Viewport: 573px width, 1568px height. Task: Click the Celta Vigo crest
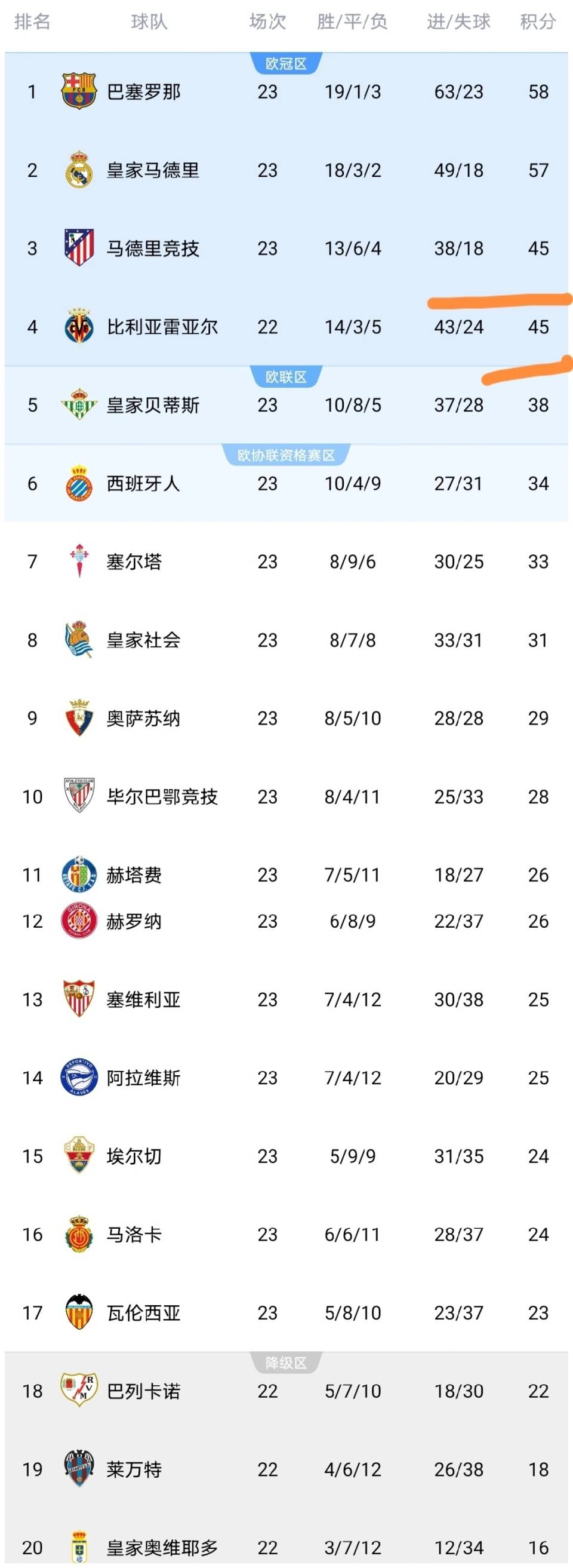coord(79,561)
